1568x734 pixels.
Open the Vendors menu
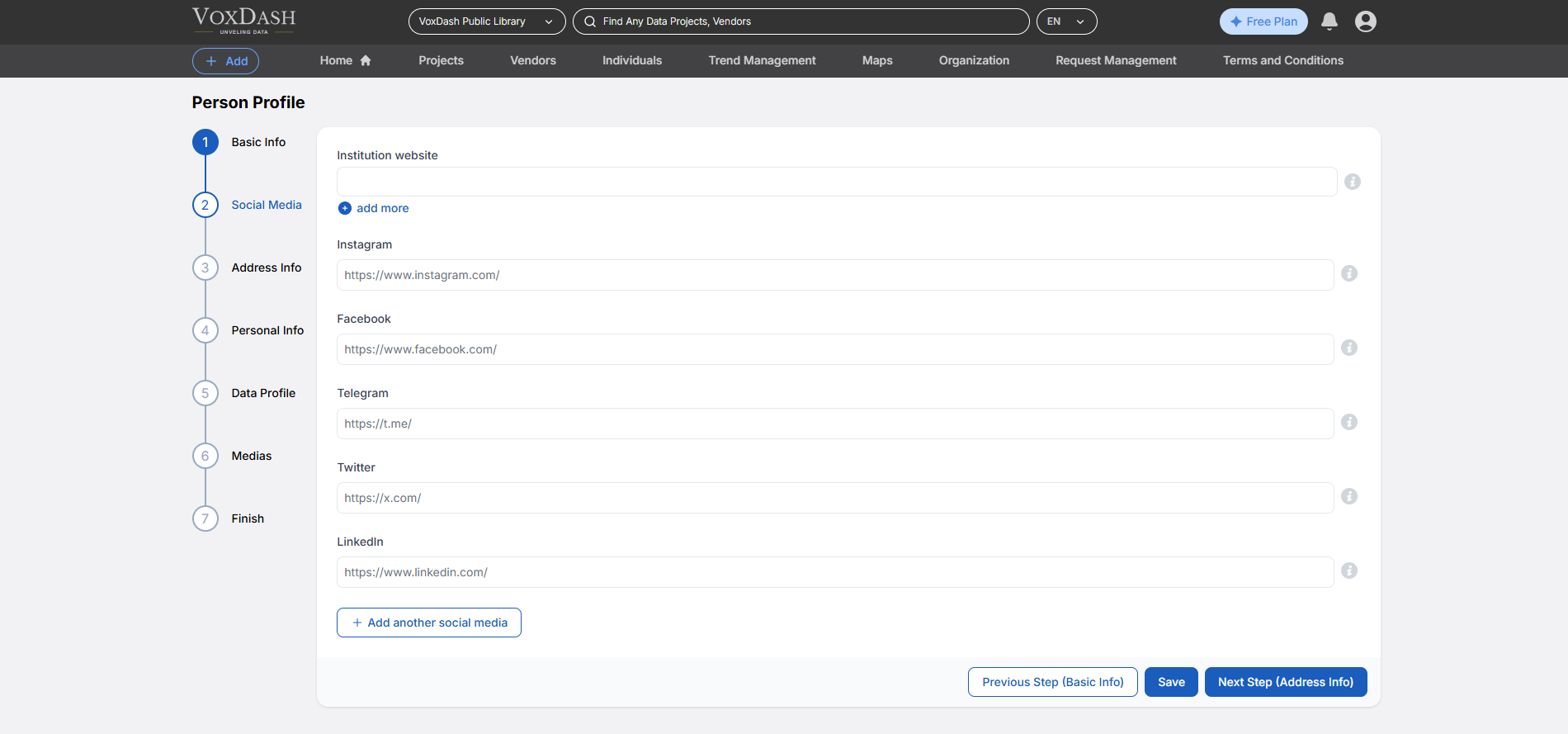[533, 60]
